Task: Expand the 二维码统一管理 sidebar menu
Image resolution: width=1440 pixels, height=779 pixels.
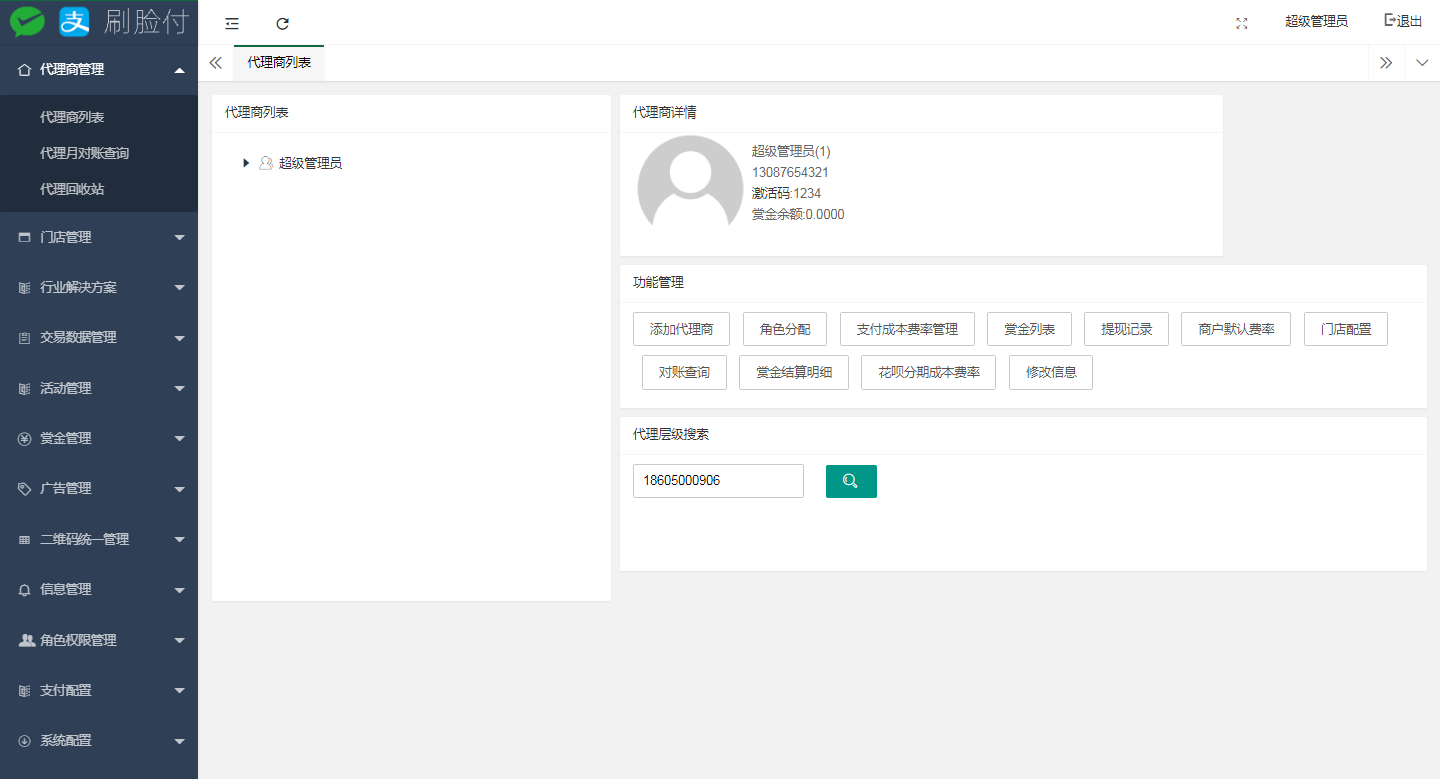Action: pyautogui.click(x=99, y=539)
